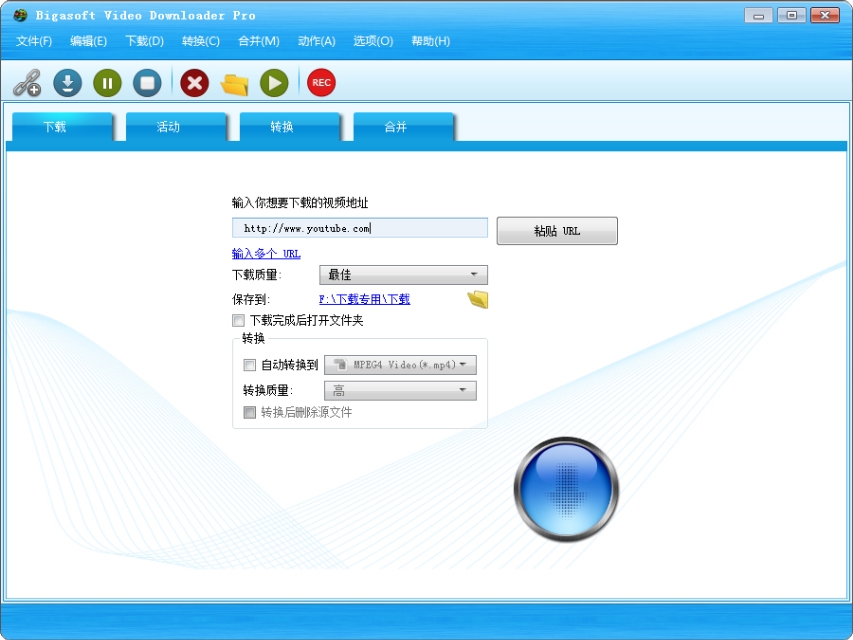Switch to 下载 tab
The height and width of the screenshot is (640, 853).
pos(63,127)
